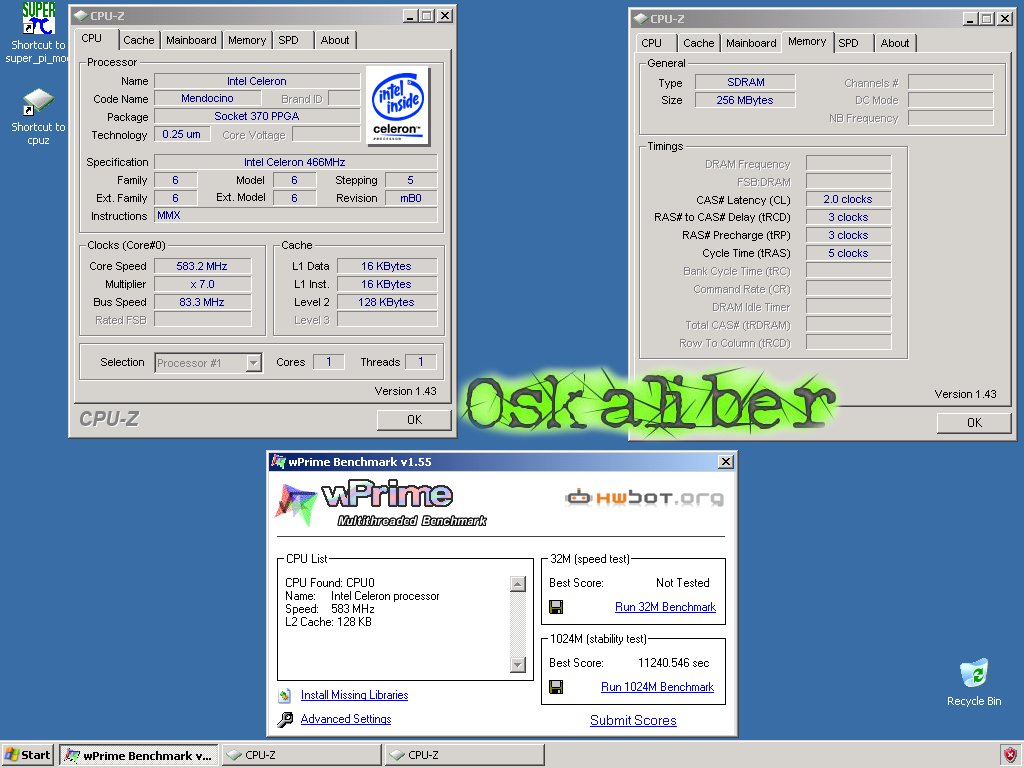
Task: Click the save icon in 32M speed test
Action: [556, 607]
